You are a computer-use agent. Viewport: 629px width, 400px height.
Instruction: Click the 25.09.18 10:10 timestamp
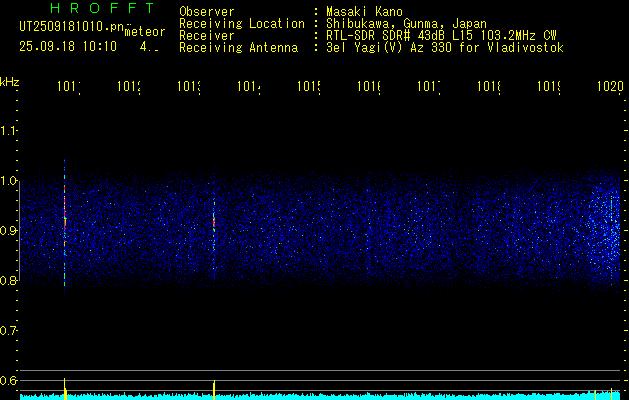tap(67, 46)
